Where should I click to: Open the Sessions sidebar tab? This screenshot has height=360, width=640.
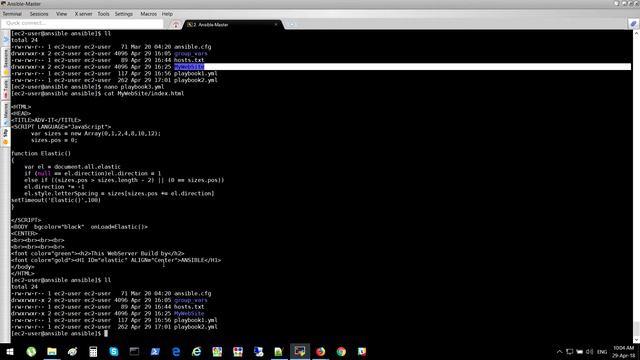pyautogui.click(x=6, y=61)
